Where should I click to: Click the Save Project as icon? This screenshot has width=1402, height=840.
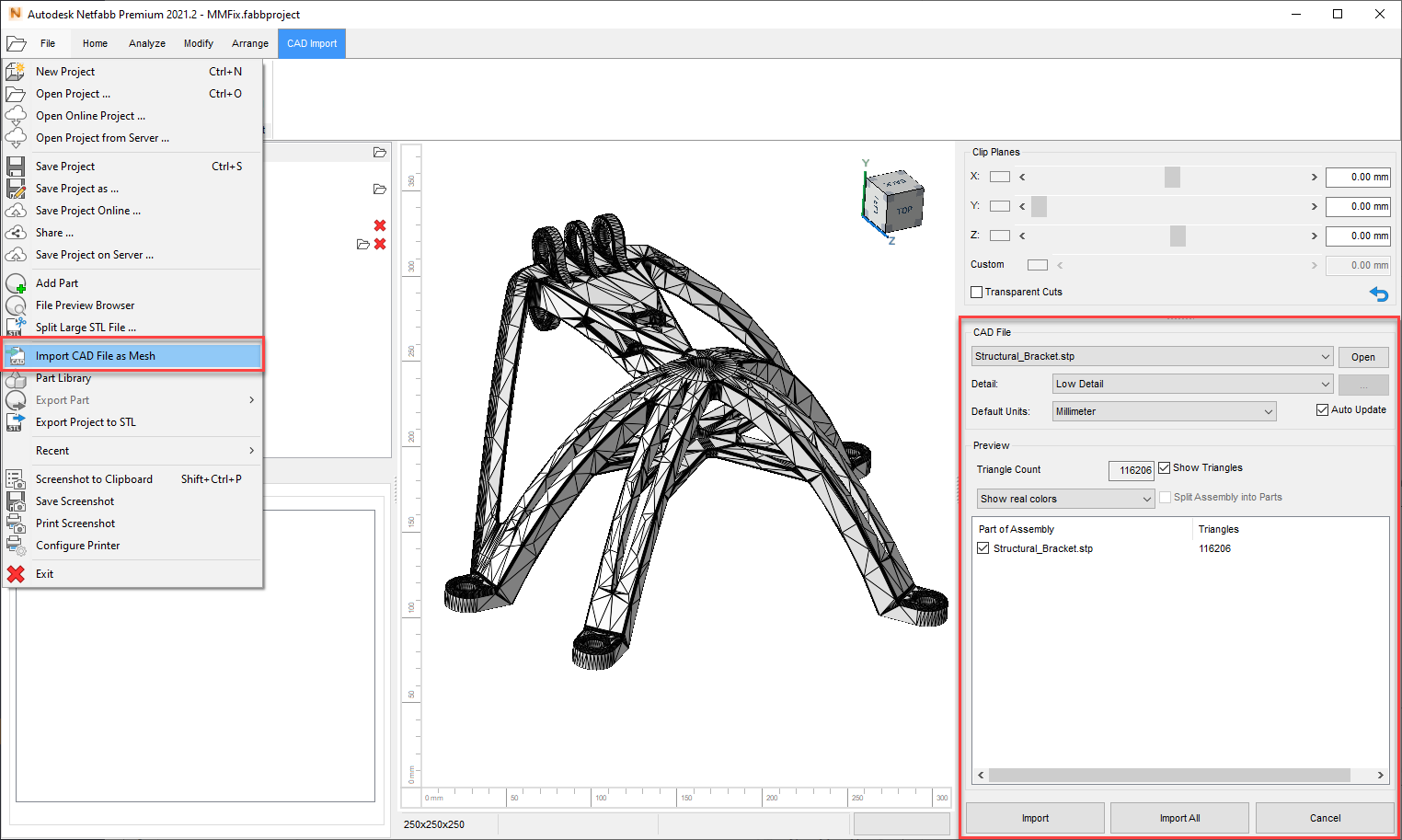click(x=16, y=189)
